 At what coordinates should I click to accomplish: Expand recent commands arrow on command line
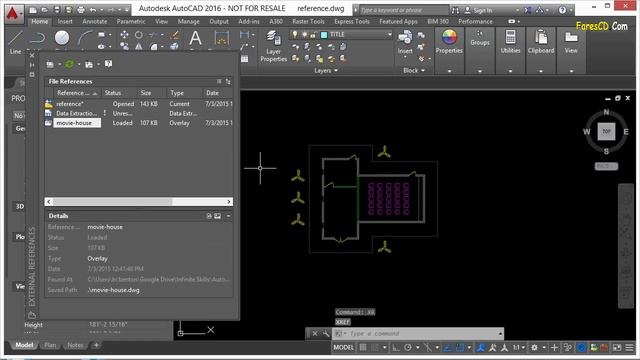pyautogui.click(x=500, y=333)
